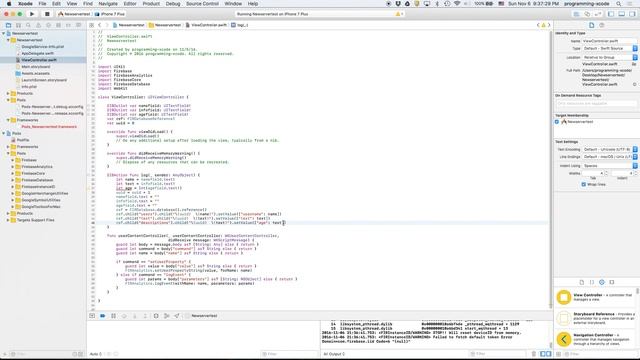Image resolution: width=640 pixels, height=360 pixels.
Task: Switch to the Standard editor icon
Action: (576, 14)
